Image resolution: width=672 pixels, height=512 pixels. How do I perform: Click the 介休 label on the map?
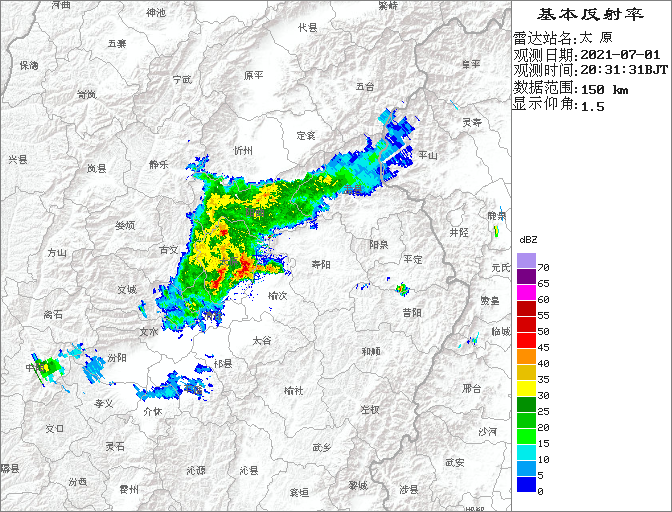152,411
